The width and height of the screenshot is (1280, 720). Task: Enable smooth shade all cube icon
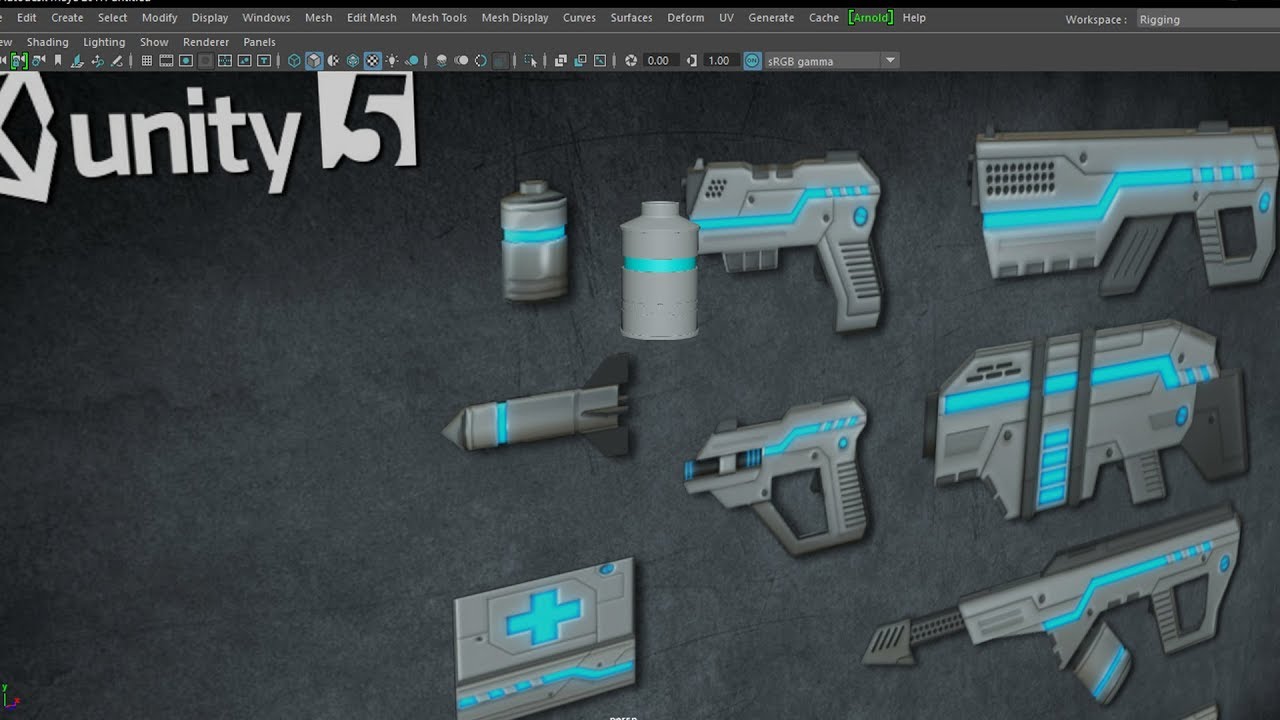pos(313,61)
